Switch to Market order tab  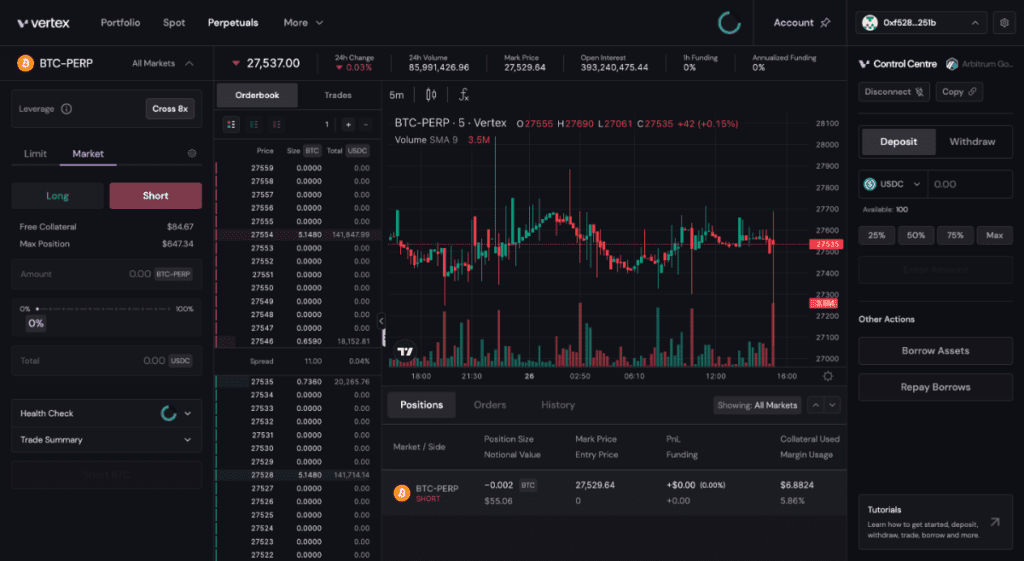[88, 153]
